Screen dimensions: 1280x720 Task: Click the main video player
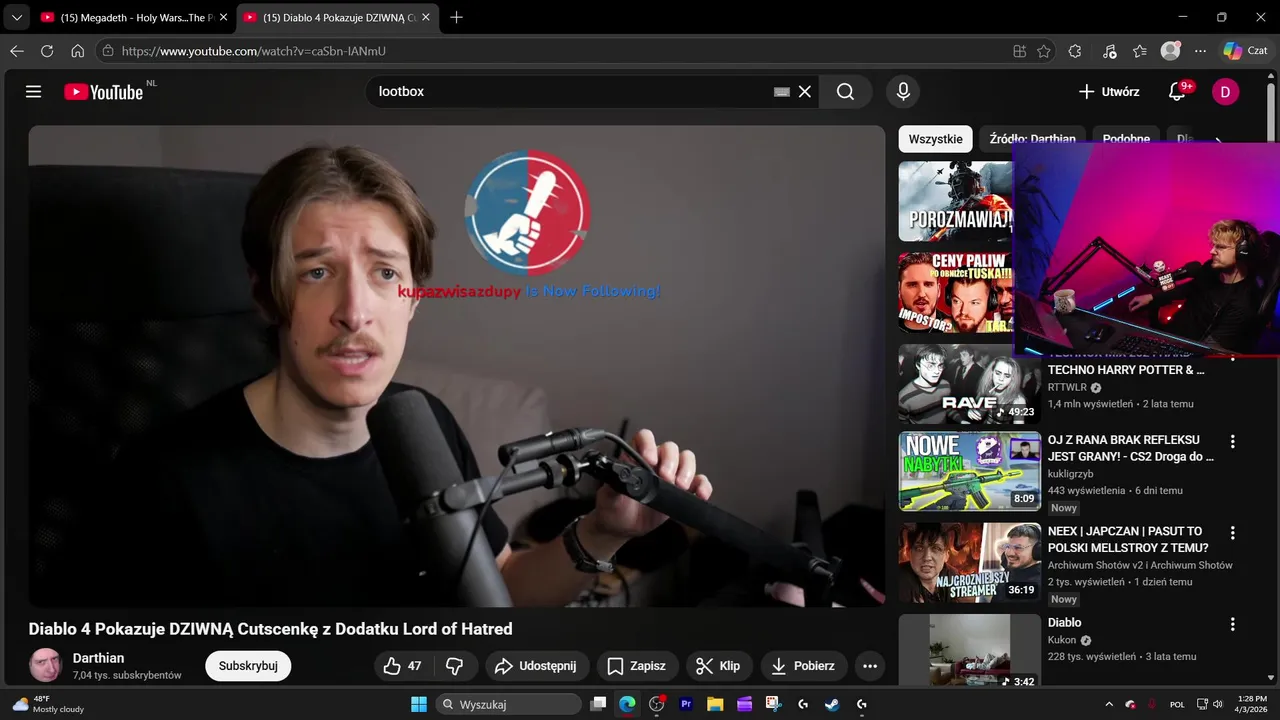pyautogui.click(x=457, y=366)
